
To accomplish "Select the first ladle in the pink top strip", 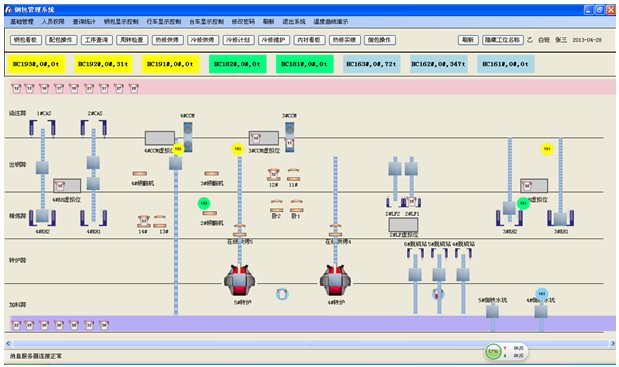I will (16, 88).
